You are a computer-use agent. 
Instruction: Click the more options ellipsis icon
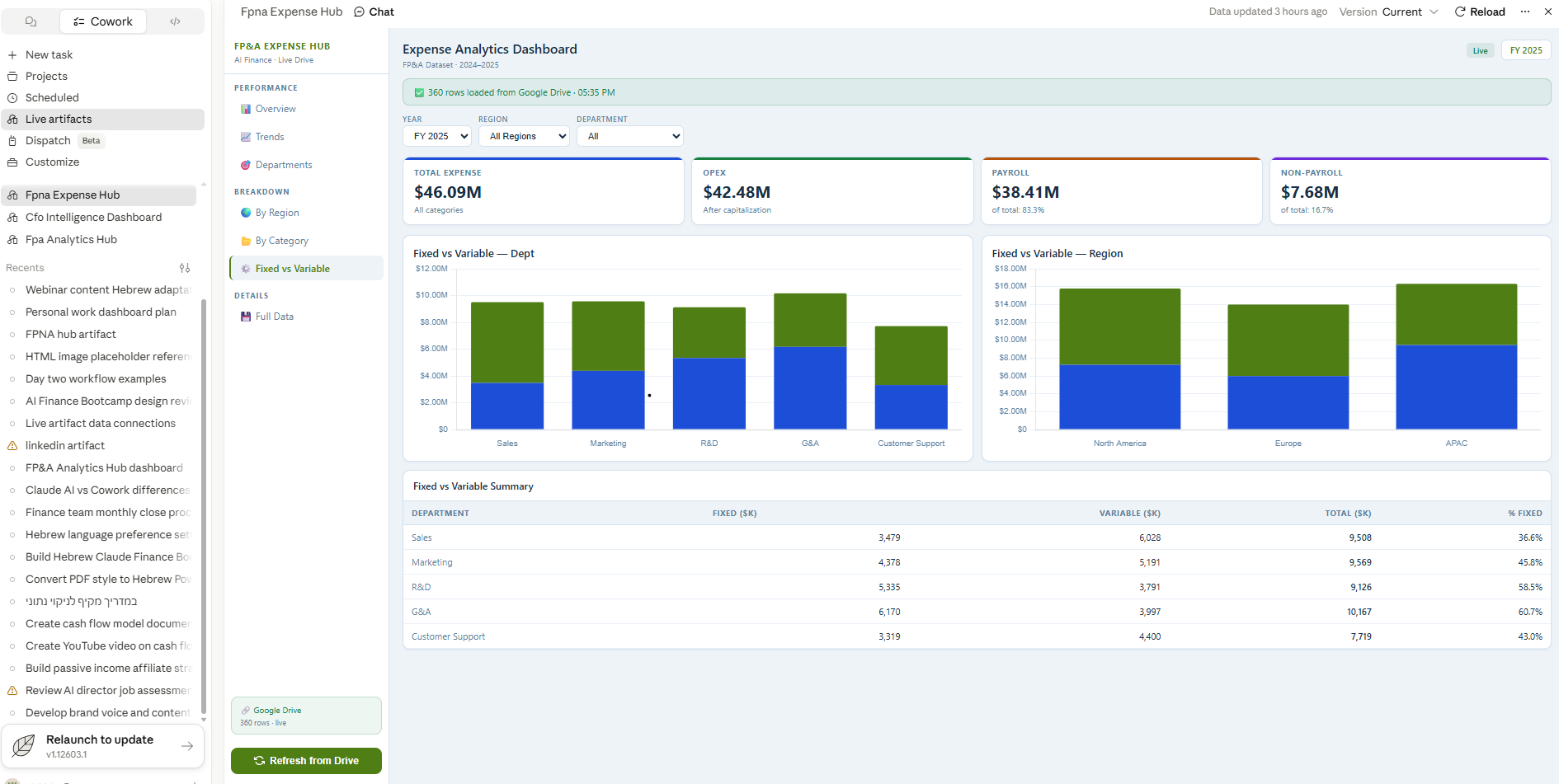click(1525, 12)
